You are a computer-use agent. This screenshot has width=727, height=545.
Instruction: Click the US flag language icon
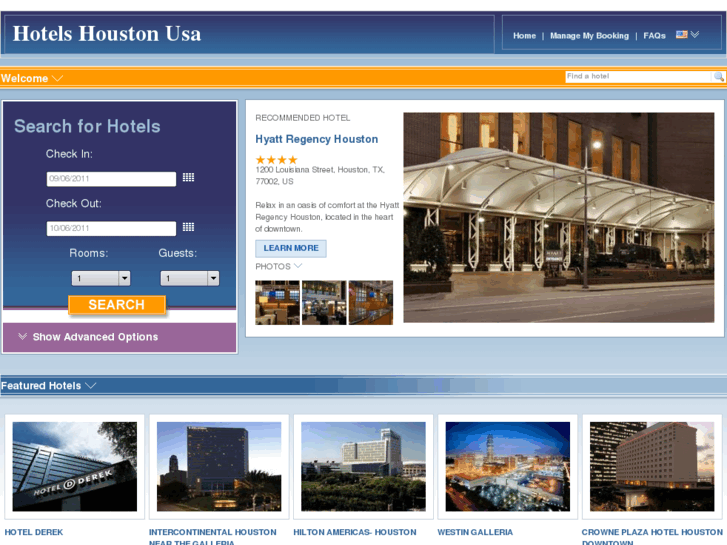[681, 34]
